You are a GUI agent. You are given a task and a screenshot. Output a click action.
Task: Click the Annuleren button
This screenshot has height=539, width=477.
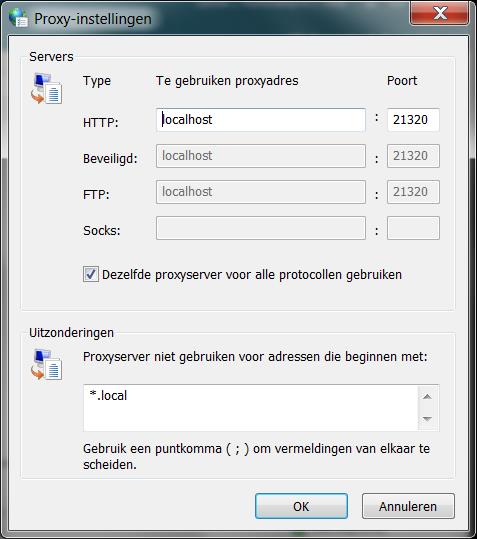[408, 506]
